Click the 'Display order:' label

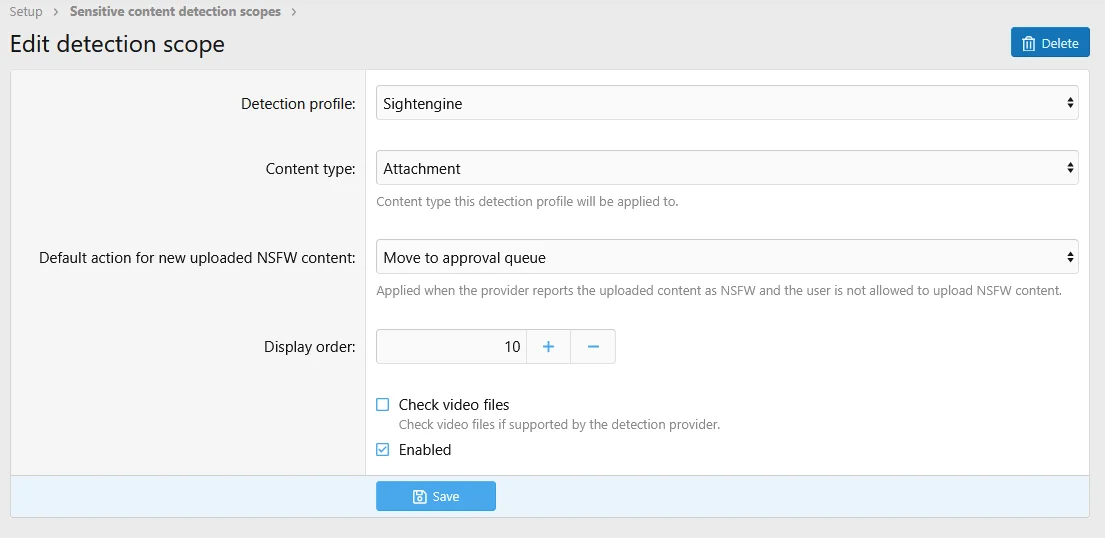(x=310, y=347)
